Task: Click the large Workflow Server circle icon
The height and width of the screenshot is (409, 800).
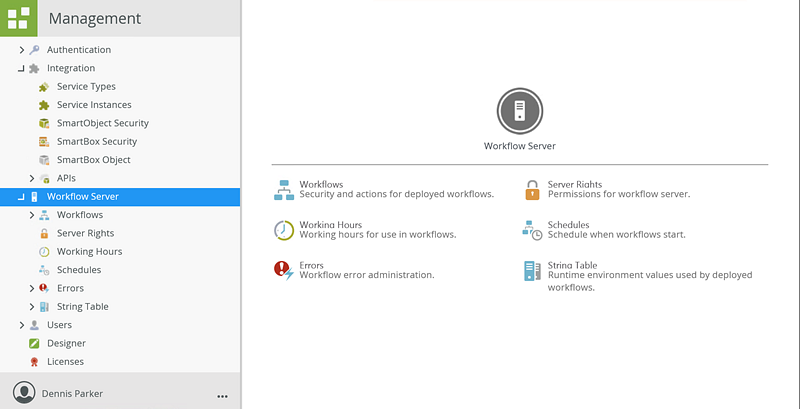Action: pos(519,111)
